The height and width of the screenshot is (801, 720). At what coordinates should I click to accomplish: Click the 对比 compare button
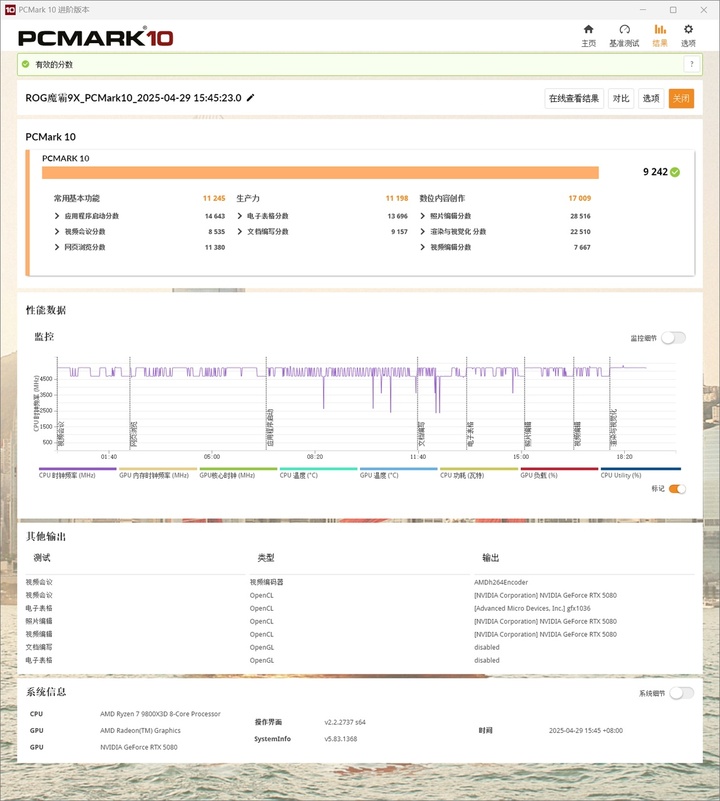621,98
